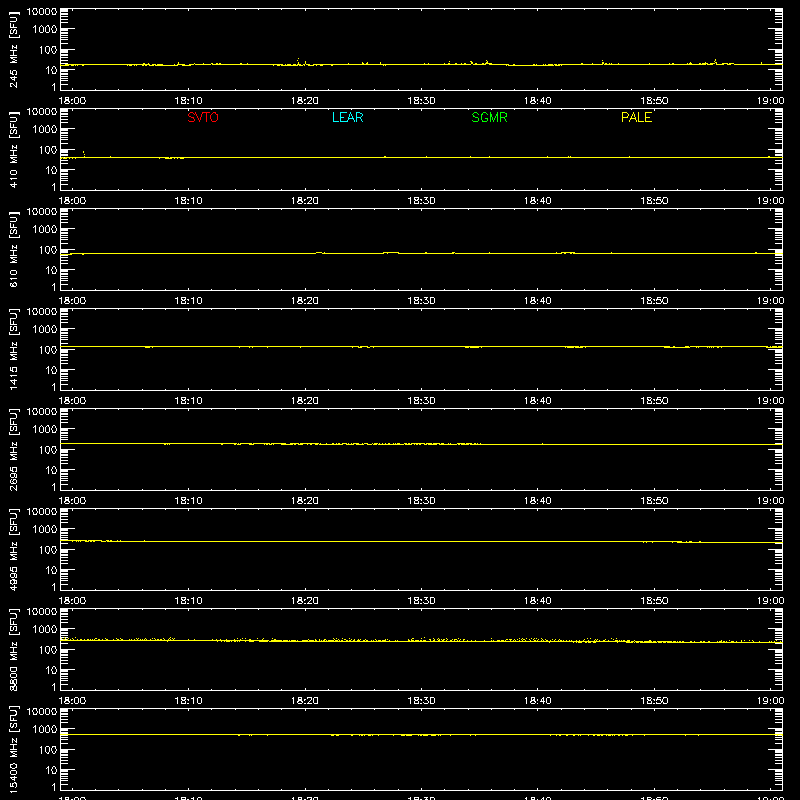800x800 pixels.
Task: Click the 10000 tick of the 15400 MHz plot
Action: click(x=42, y=711)
